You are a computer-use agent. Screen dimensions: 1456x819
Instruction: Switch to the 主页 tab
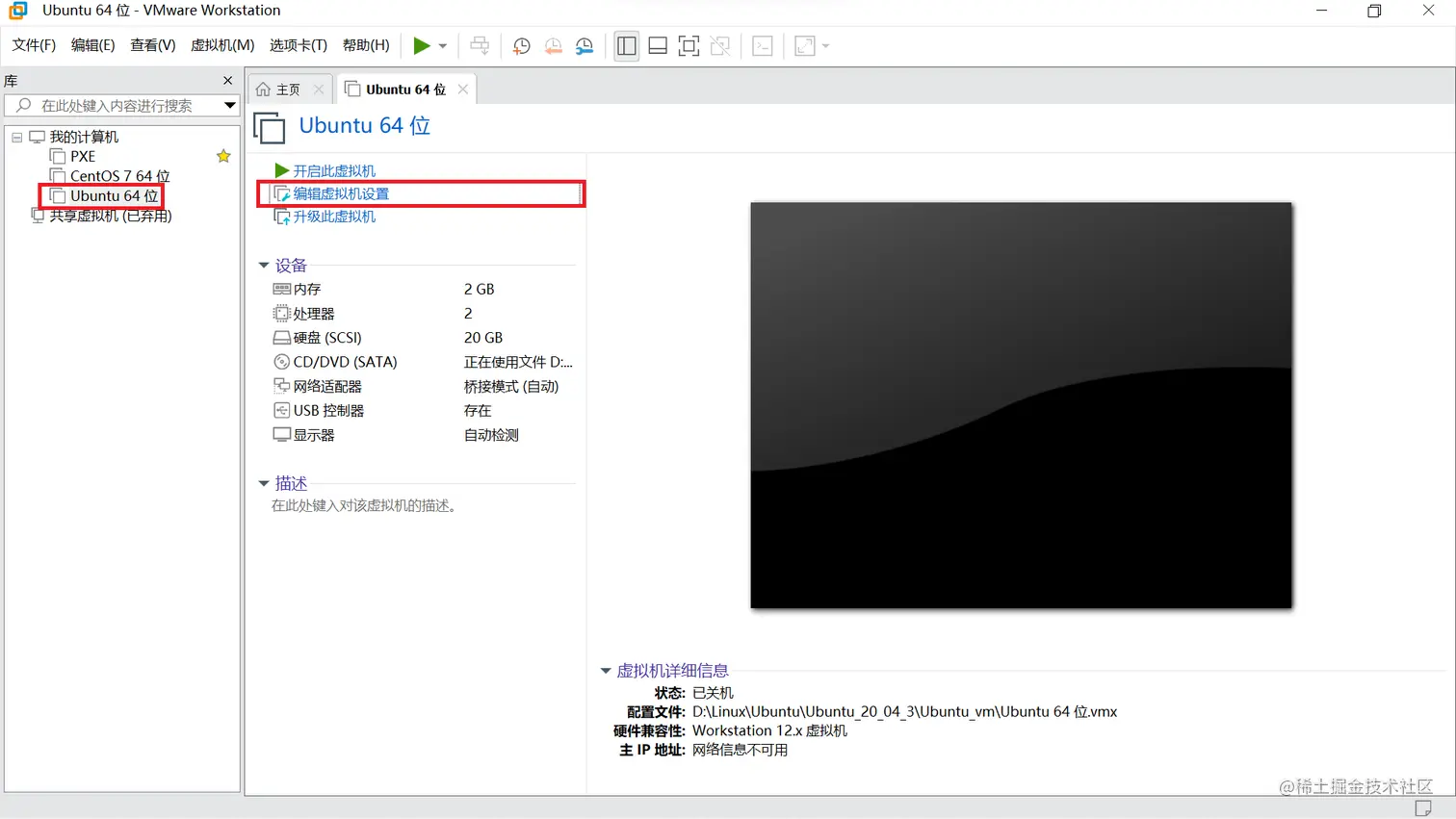[x=289, y=87]
